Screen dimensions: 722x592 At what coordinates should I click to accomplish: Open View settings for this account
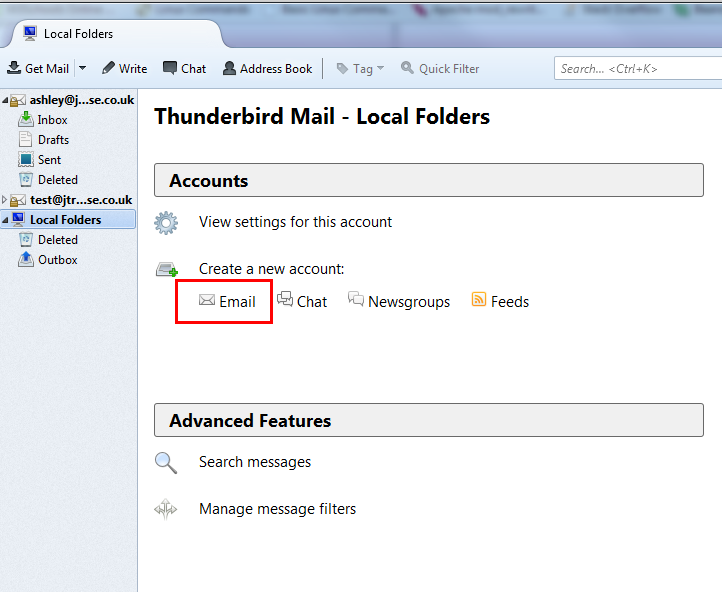(295, 222)
